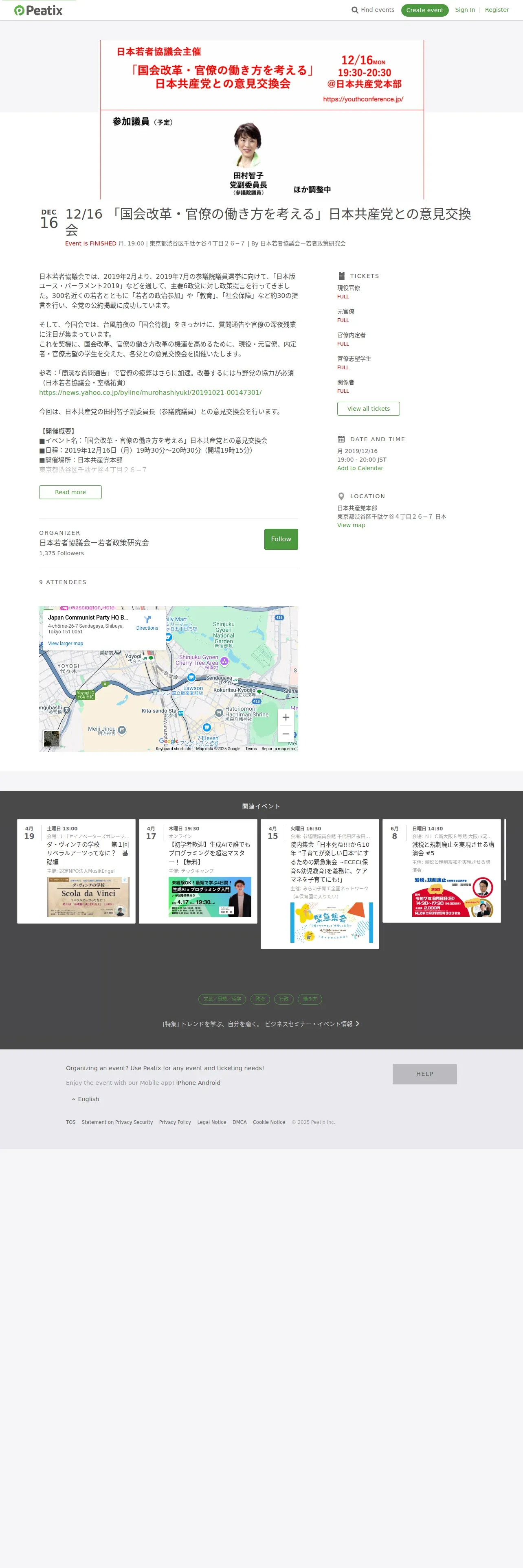The height and width of the screenshot is (1568, 523).
Task: Open the View map link
Action: pos(351,525)
